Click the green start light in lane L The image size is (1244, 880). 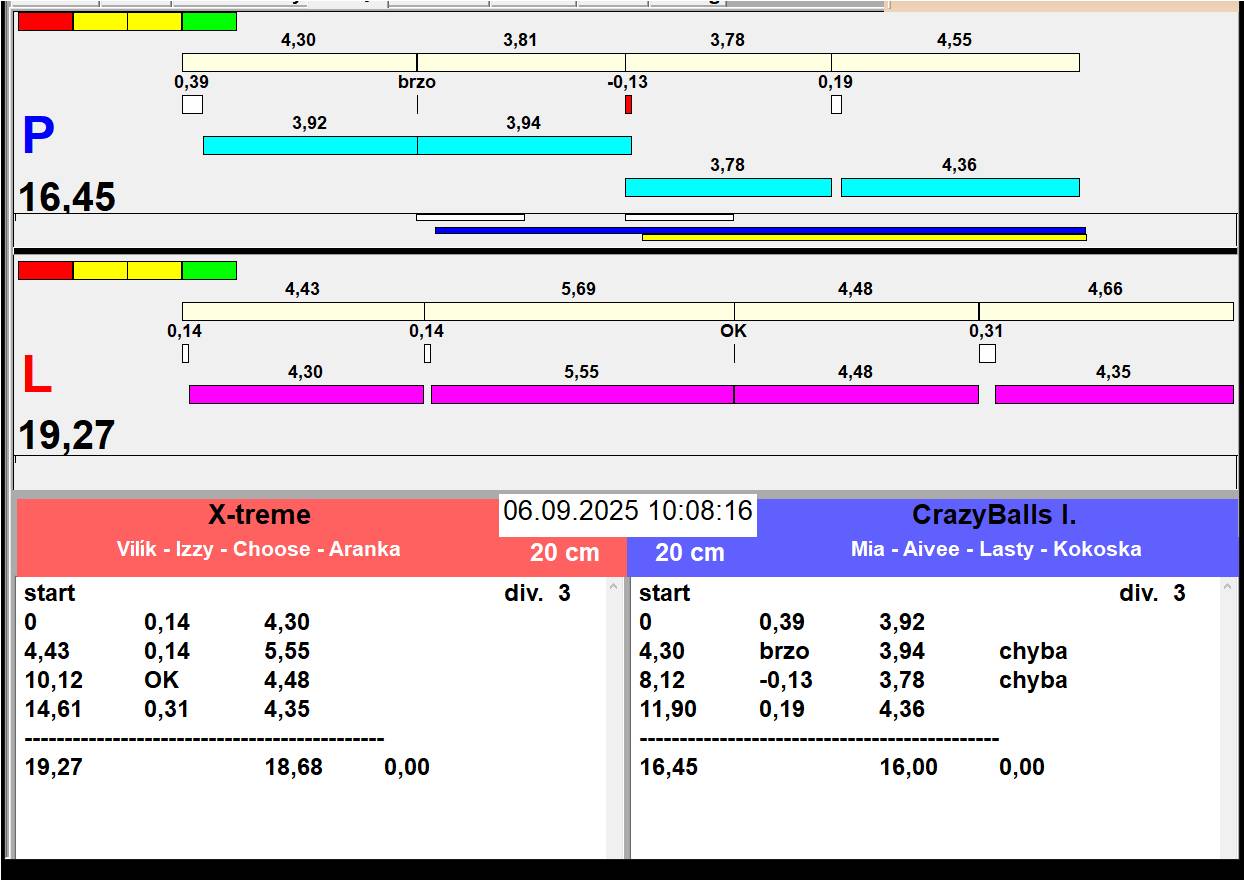click(209, 270)
